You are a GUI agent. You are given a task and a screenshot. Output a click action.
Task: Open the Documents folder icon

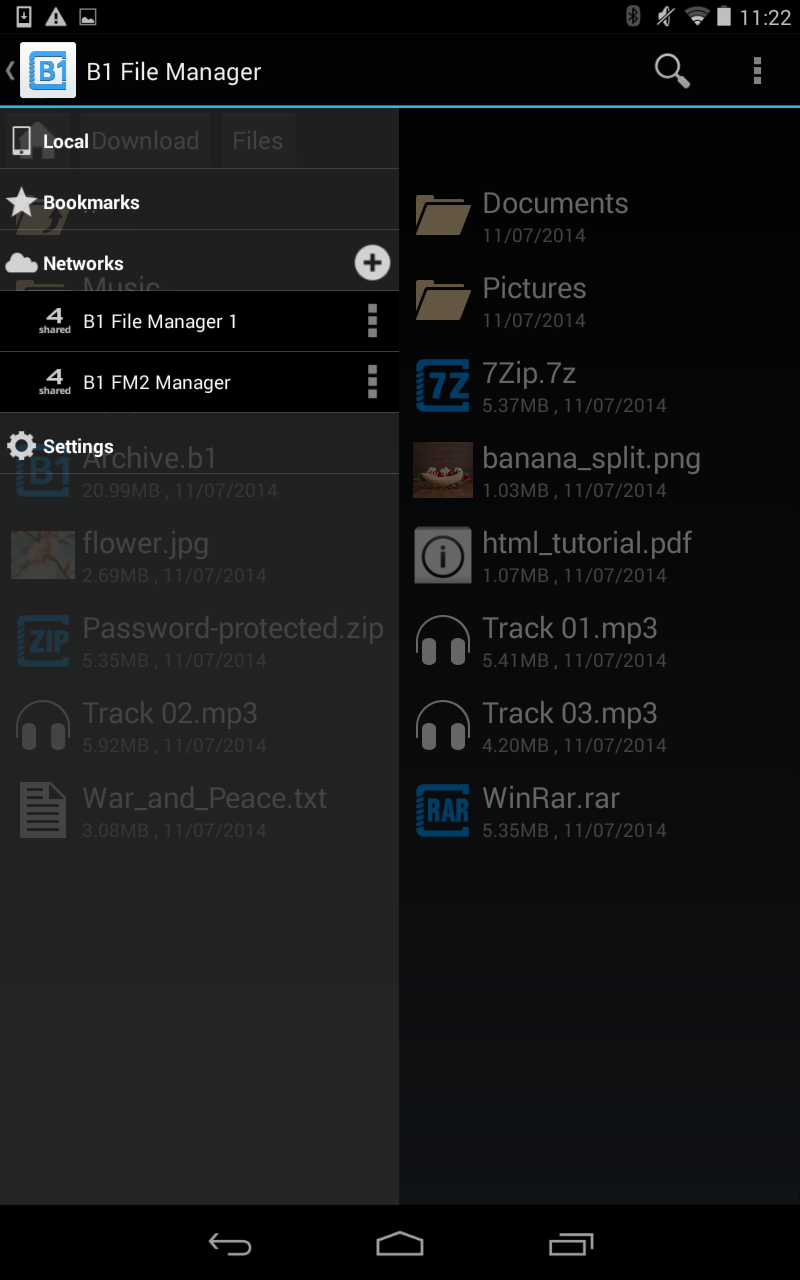click(443, 214)
